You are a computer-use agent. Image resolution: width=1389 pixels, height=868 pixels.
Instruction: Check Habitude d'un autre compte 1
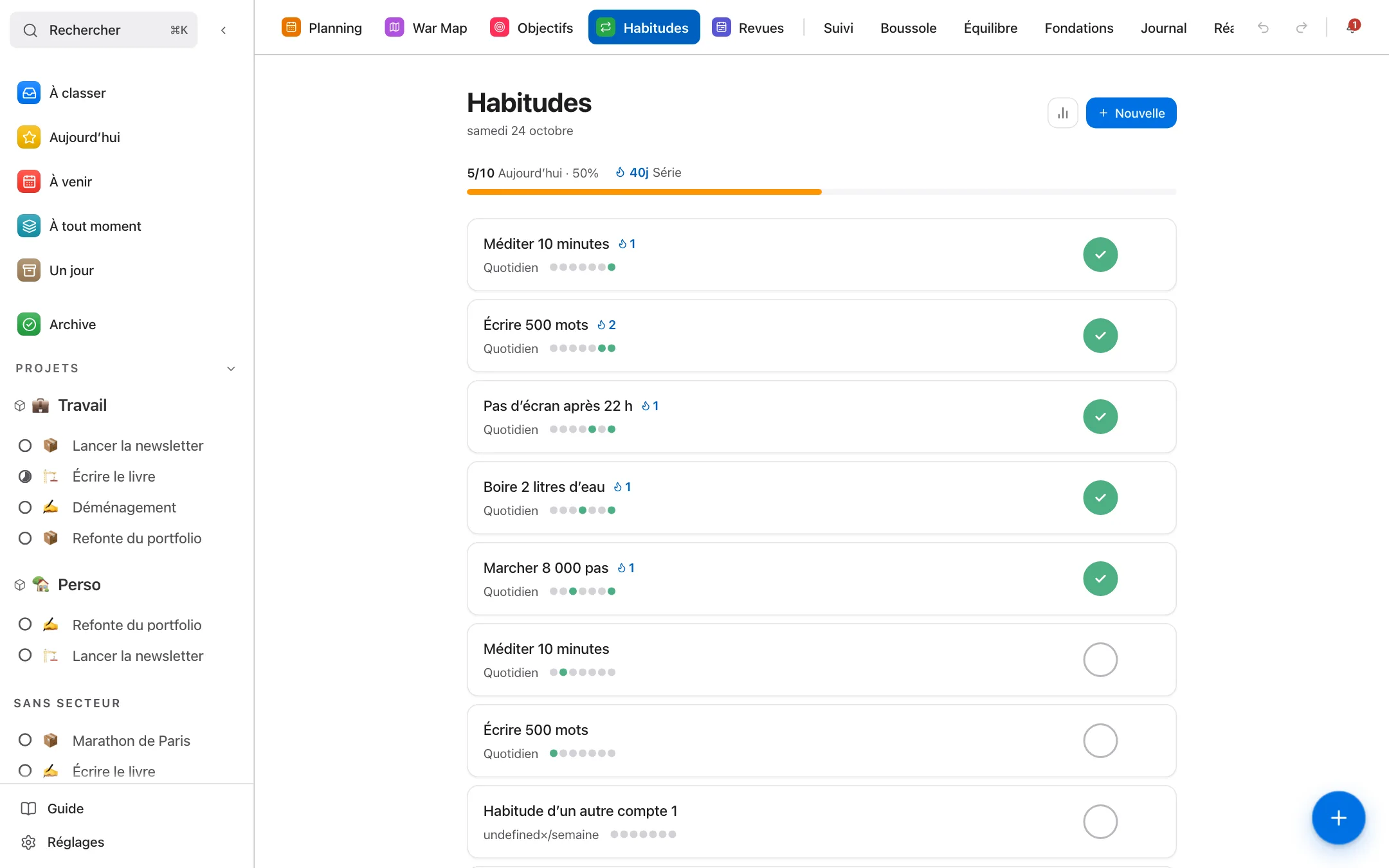1100,822
